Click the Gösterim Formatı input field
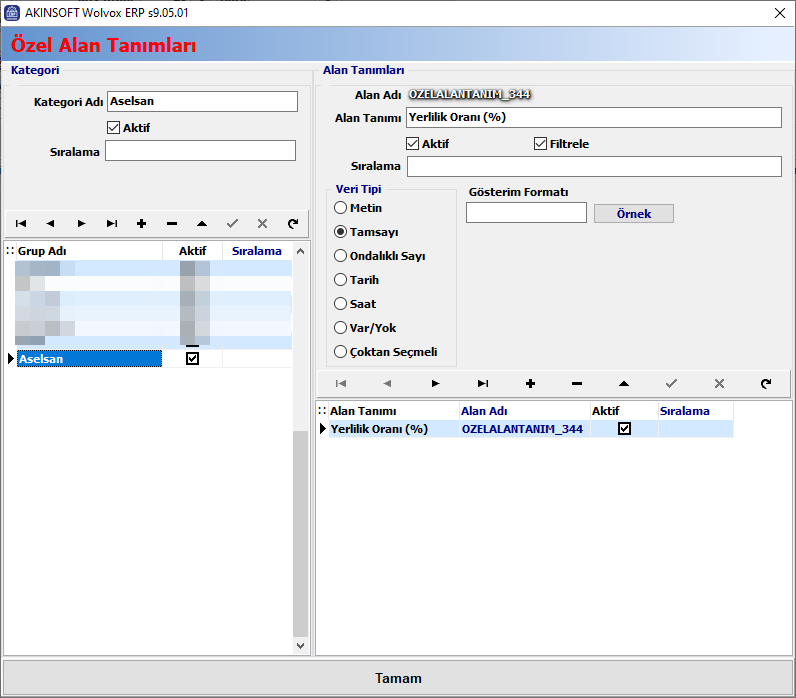Image resolution: width=796 pixels, height=698 pixels. coord(526,213)
